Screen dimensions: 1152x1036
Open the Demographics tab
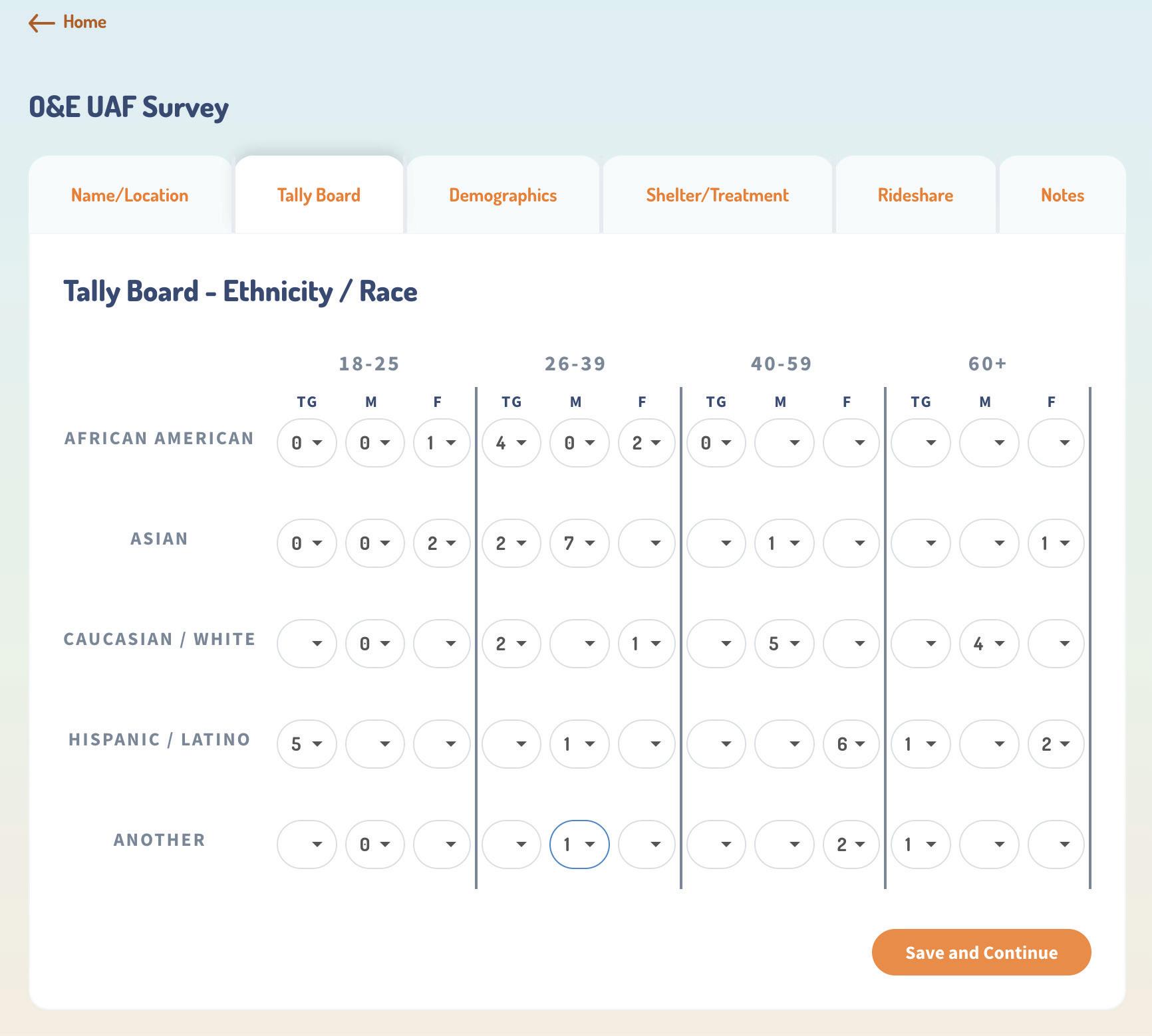click(503, 195)
